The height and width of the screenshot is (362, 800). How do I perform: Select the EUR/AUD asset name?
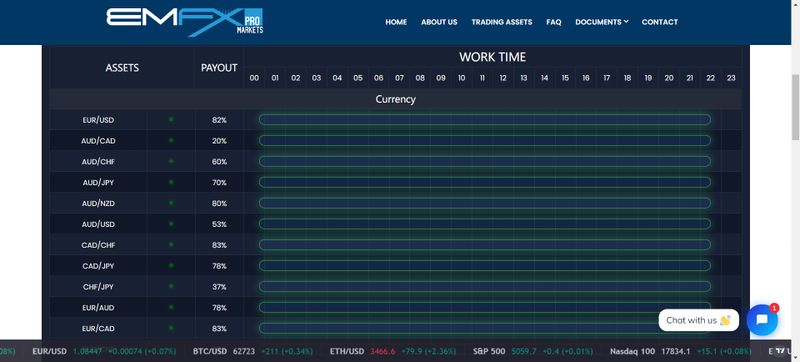pos(98,308)
